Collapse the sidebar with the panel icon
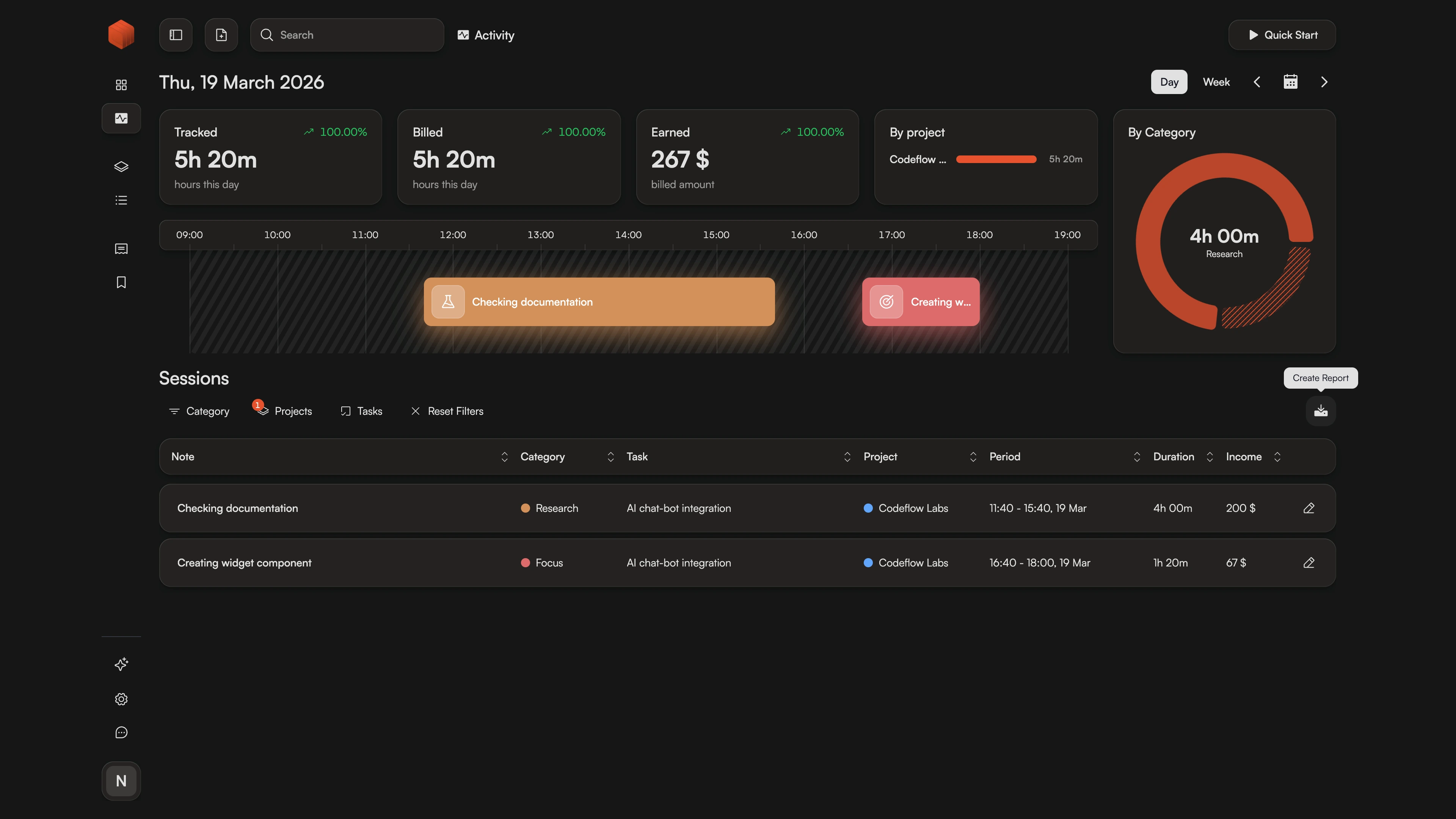This screenshot has width=1456, height=819. tap(175, 35)
